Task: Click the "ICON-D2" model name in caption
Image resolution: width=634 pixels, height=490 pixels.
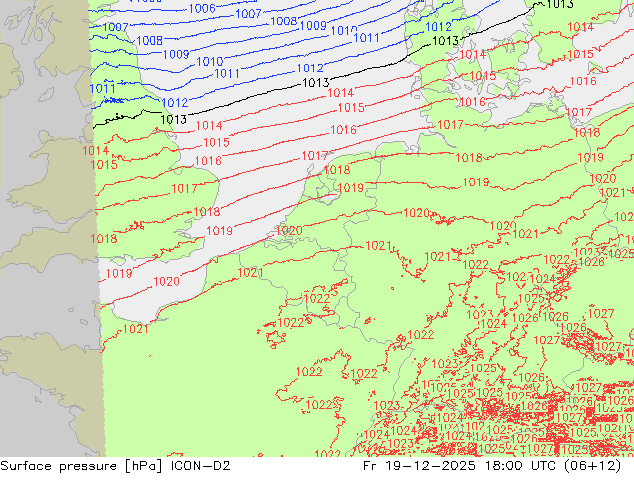Action: 201,466
